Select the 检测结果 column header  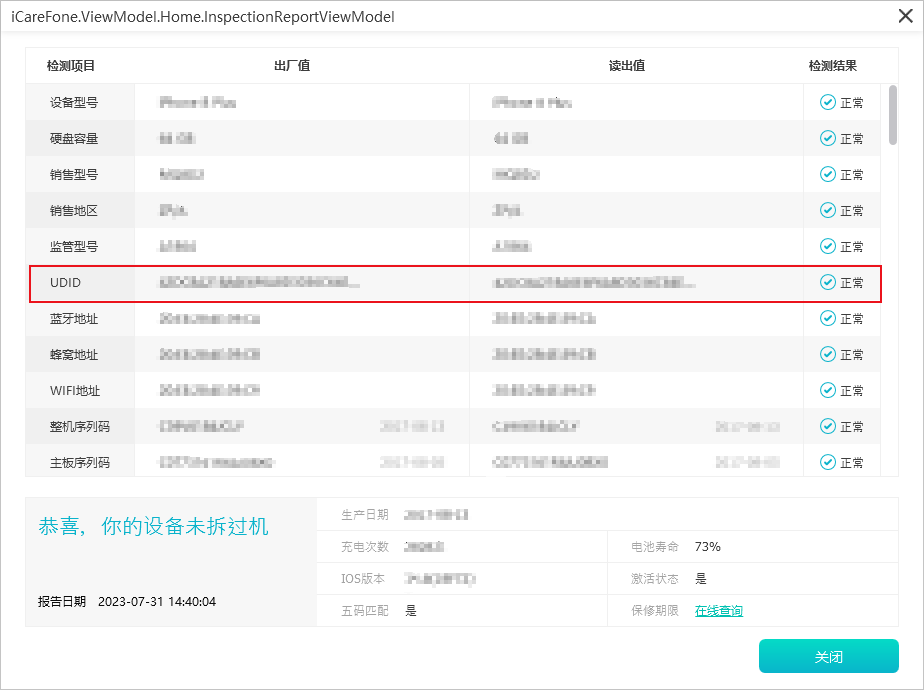coord(832,66)
